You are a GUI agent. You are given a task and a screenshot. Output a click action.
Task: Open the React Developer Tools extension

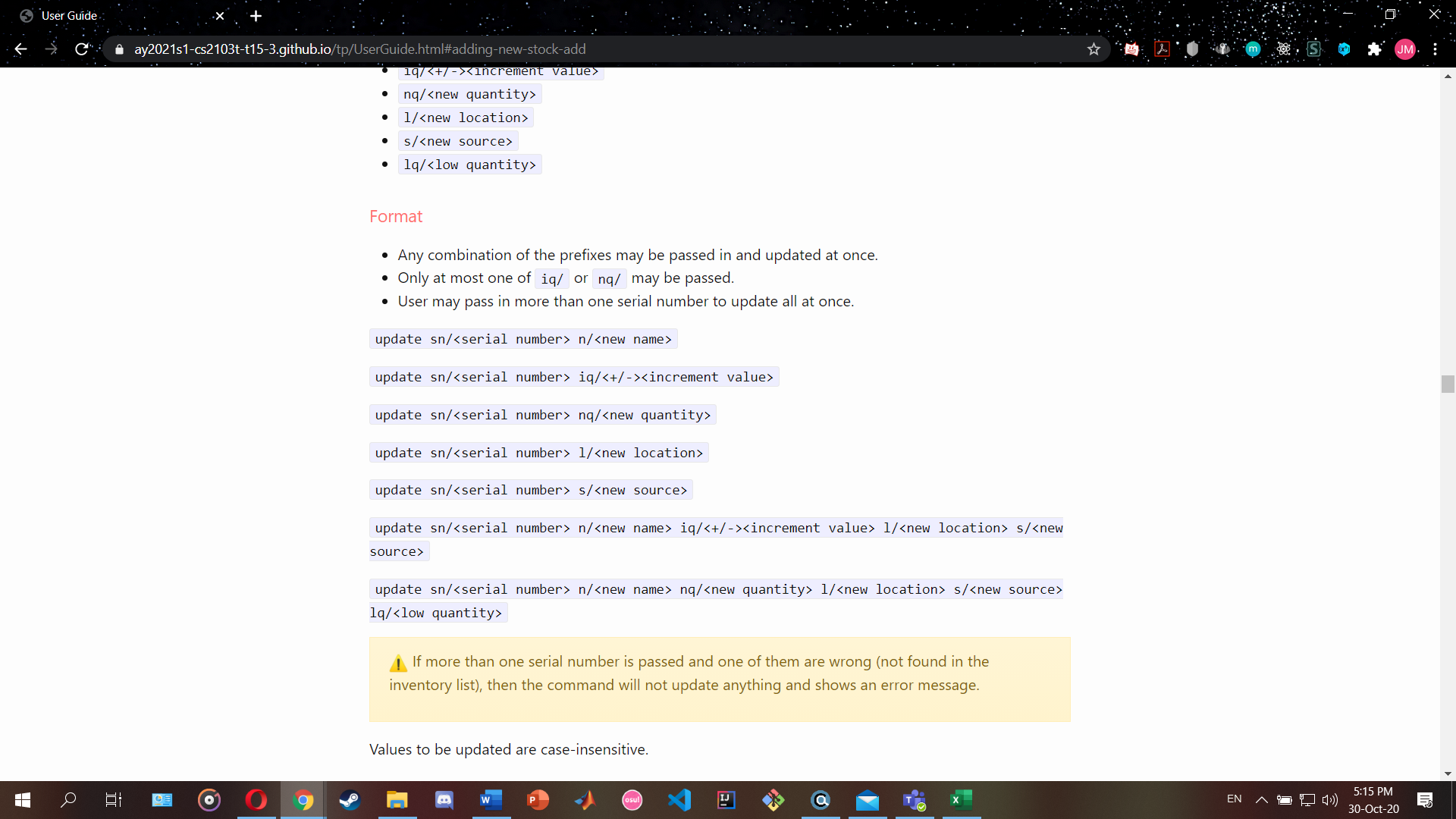1283,49
